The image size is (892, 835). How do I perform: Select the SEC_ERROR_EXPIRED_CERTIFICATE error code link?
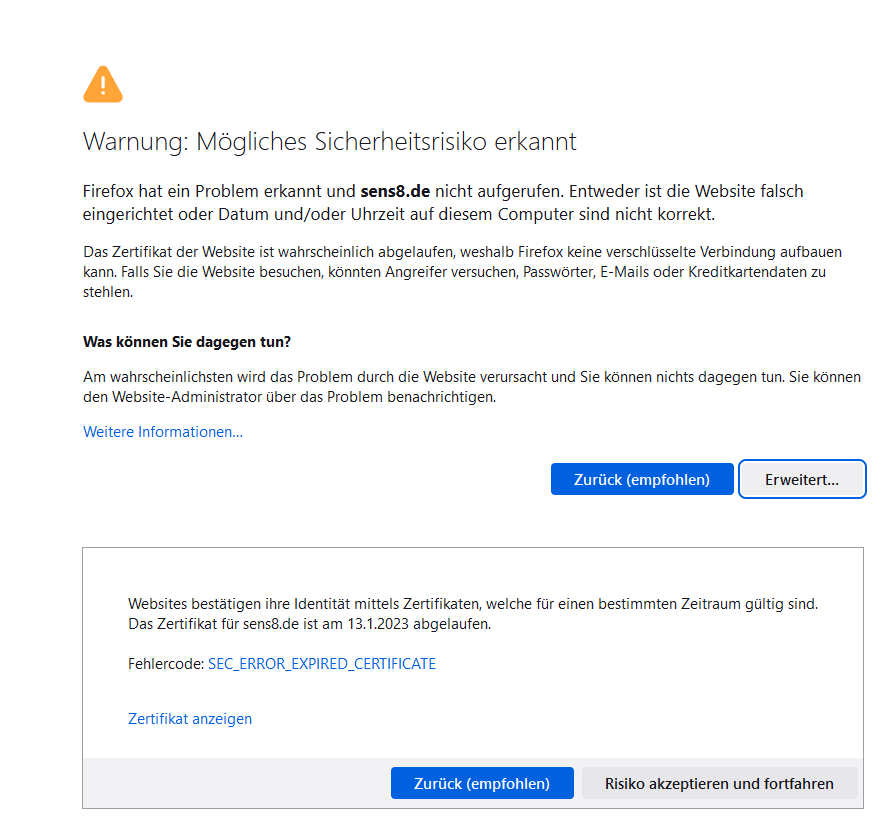click(321, 663)
